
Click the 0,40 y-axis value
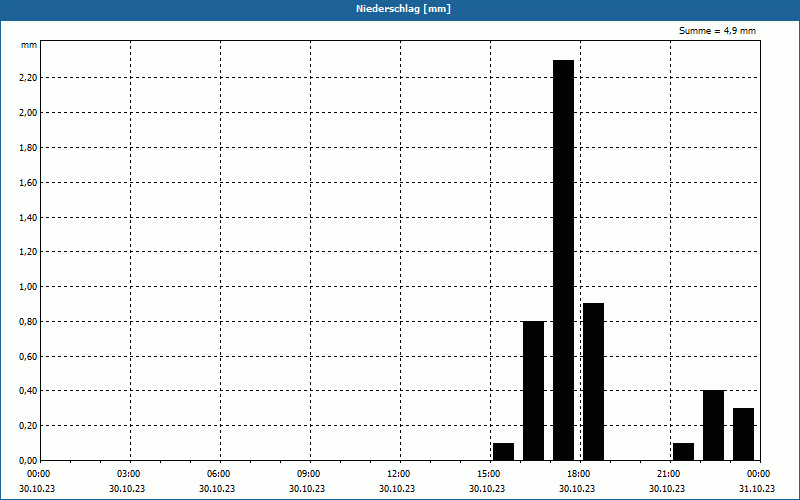click(x=29, y=391)
